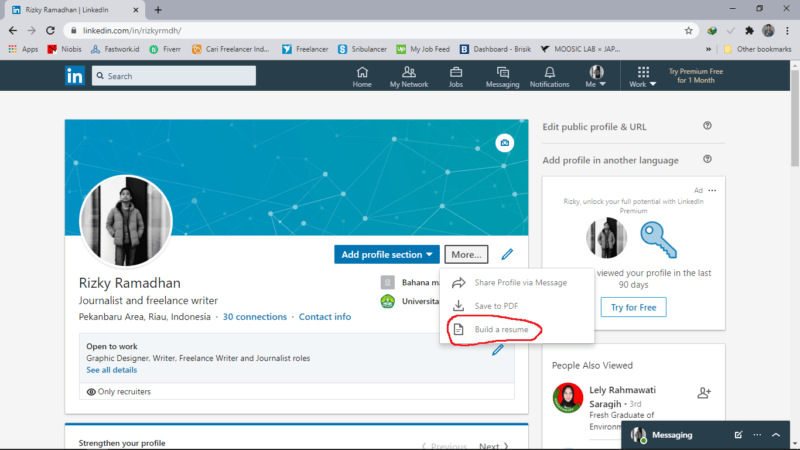Click the More... button
This screenshot has height=450, width=800.
pos(466,254)
